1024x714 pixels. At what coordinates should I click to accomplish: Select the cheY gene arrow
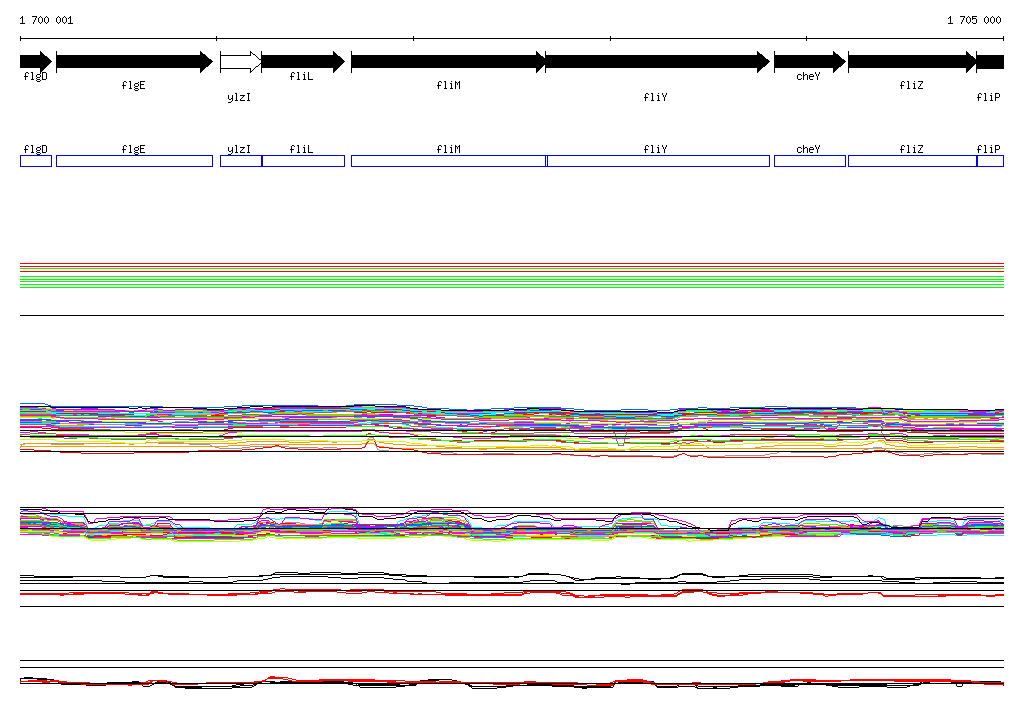(x=810, y=62)
